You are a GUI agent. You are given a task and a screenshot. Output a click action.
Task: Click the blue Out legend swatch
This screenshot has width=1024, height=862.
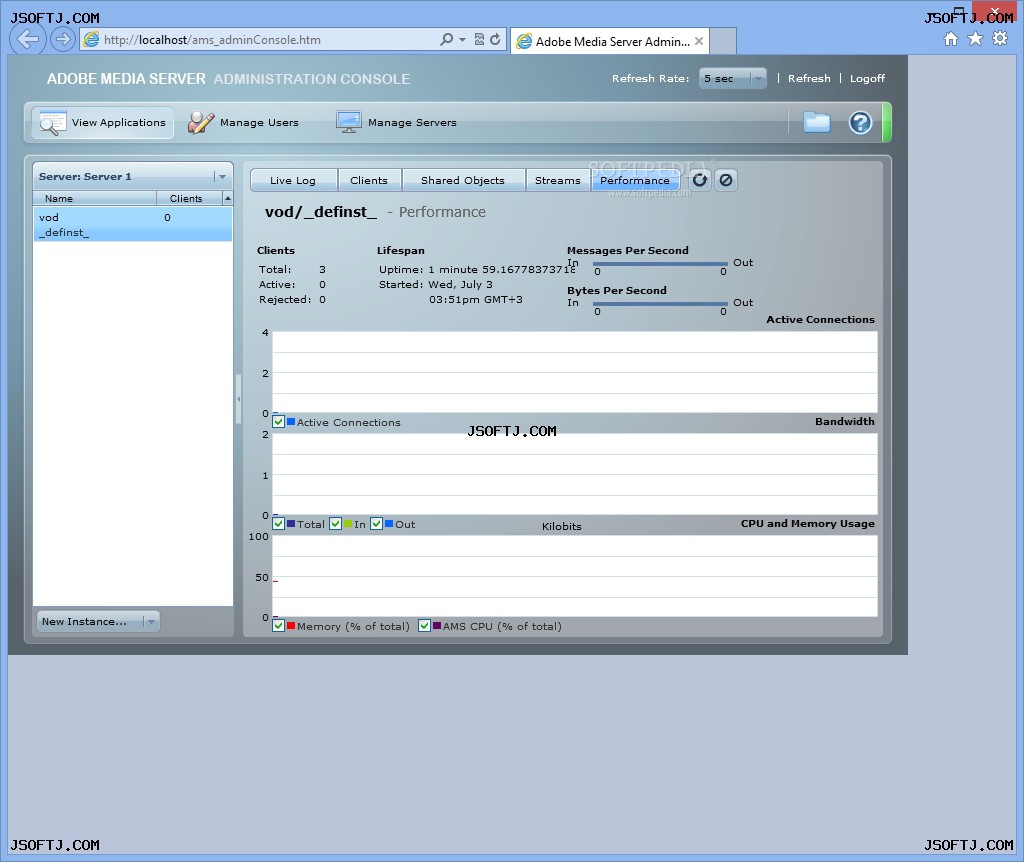tap(389, 524)
